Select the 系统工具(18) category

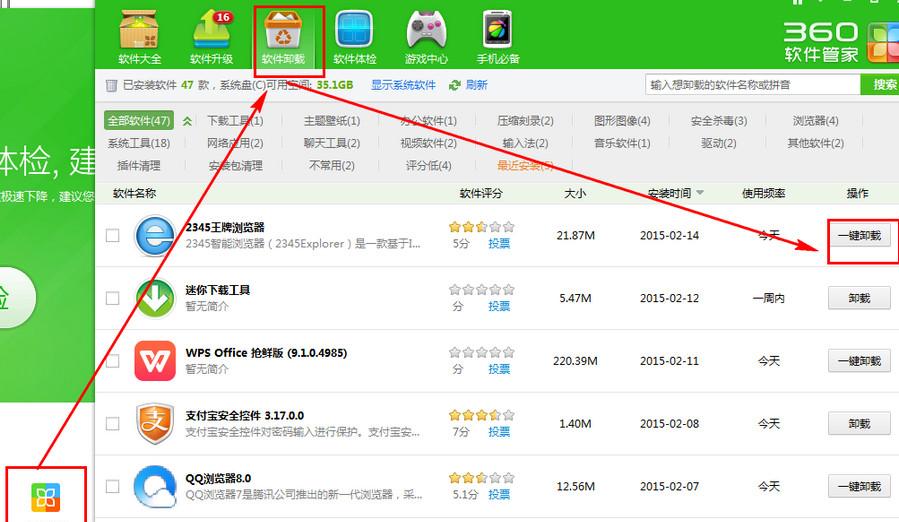(x=139, y=143)
